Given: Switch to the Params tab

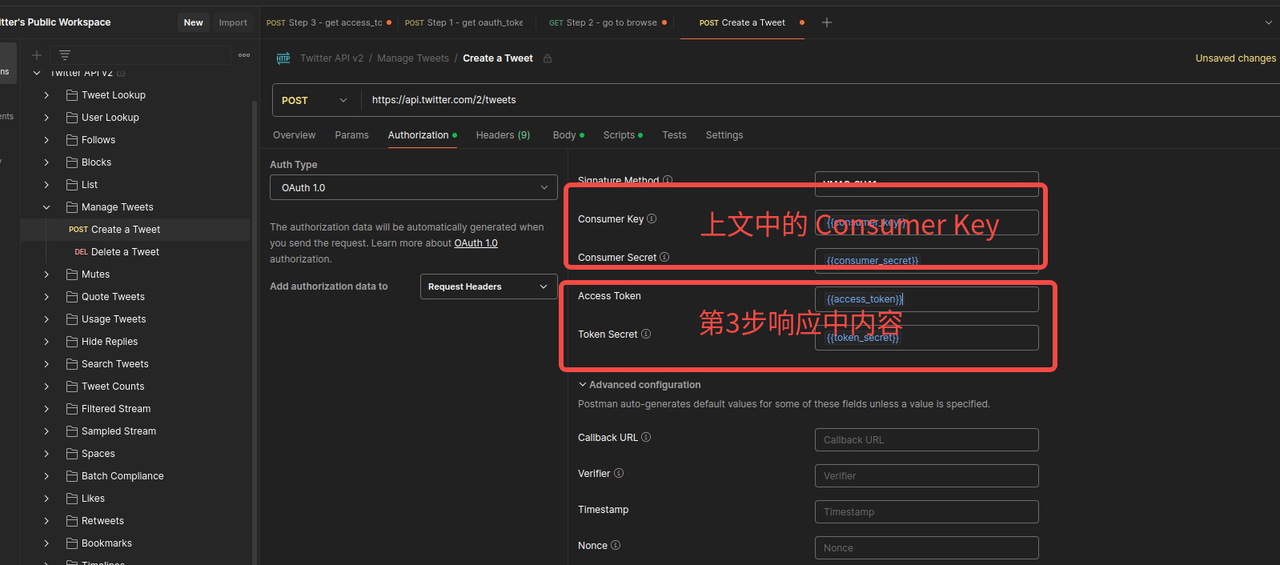Looking at the screenshot, I should 352,135.
